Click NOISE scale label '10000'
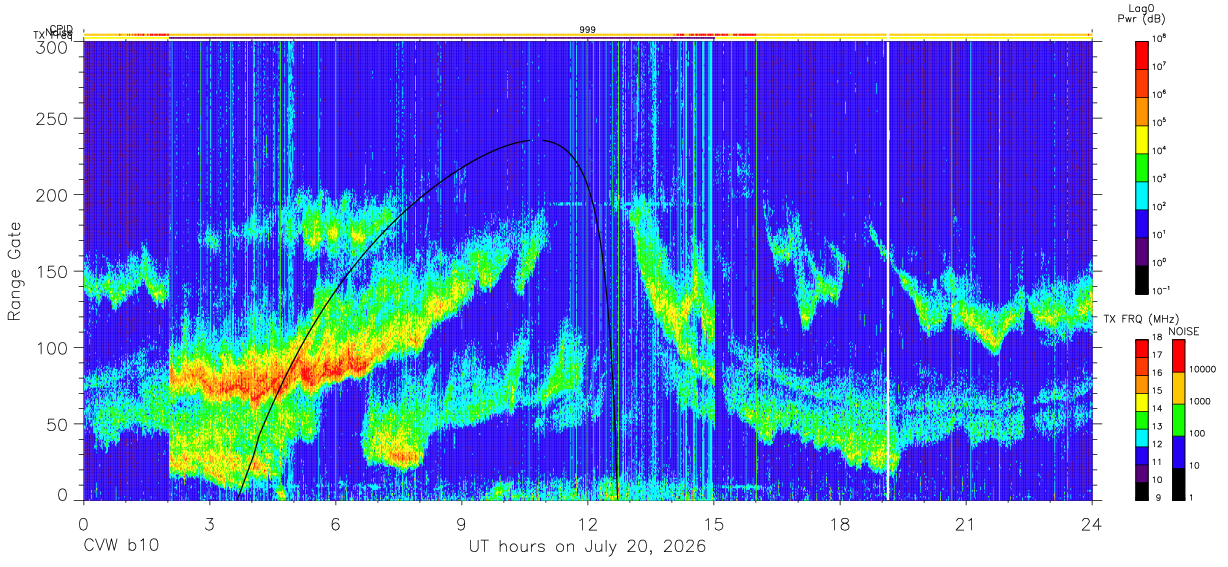 (1205, 370)
